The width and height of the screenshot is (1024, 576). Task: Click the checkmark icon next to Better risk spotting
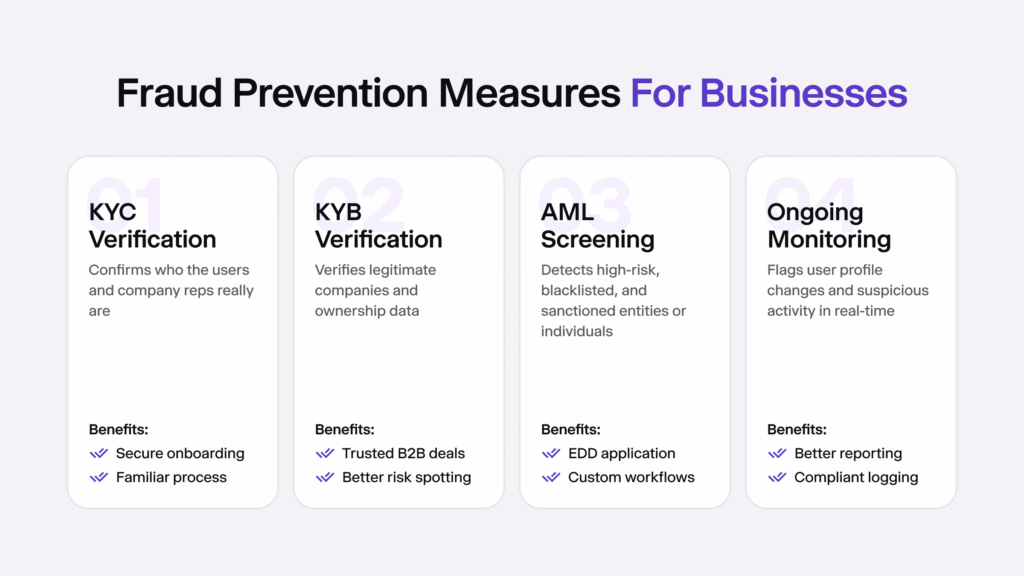[x=324, y=477]
